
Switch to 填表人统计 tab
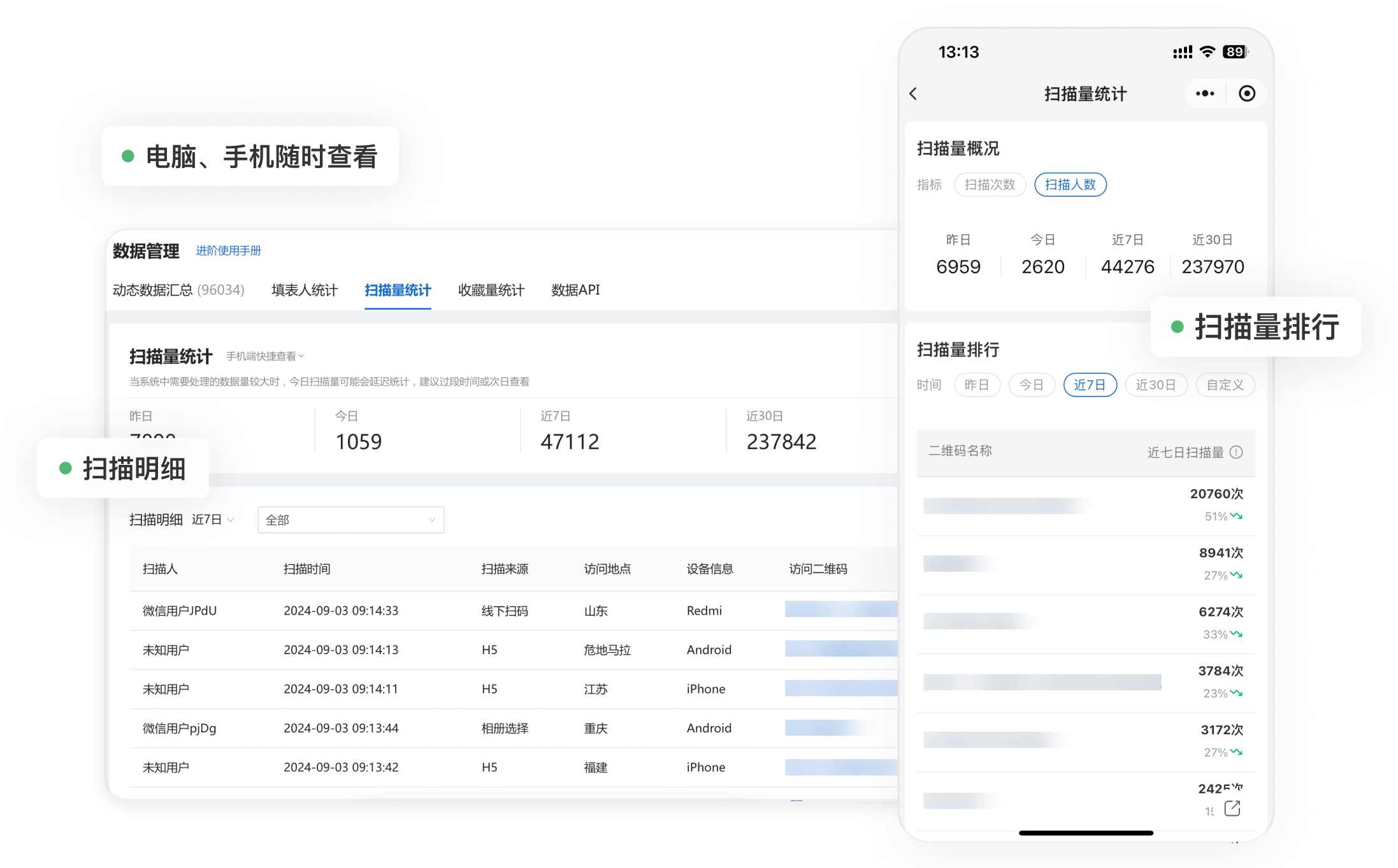point(304,290)
